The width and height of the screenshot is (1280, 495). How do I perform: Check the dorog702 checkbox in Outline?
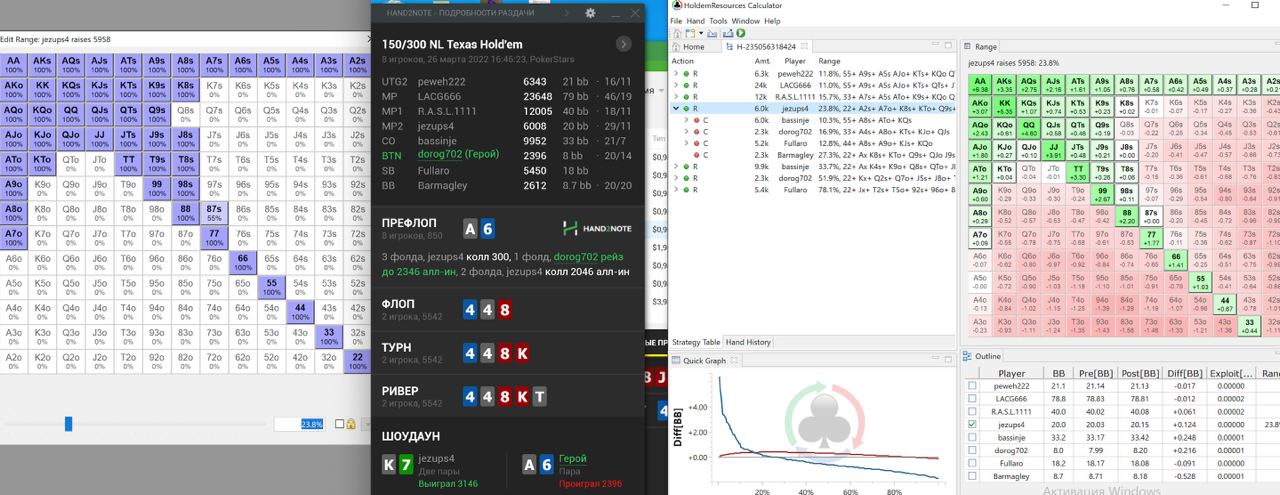click(972, 450)
